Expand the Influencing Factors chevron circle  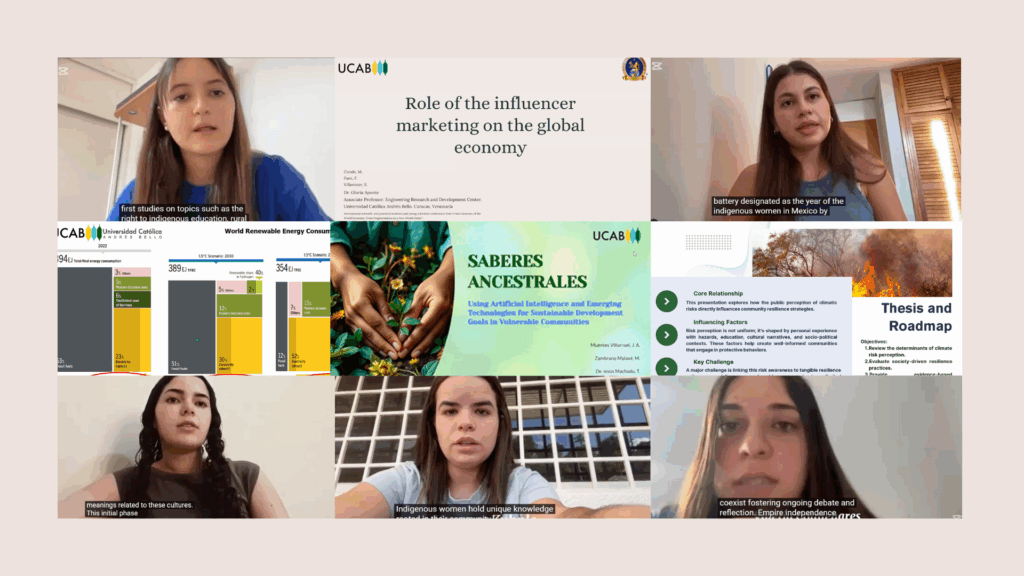click(666, 335)
